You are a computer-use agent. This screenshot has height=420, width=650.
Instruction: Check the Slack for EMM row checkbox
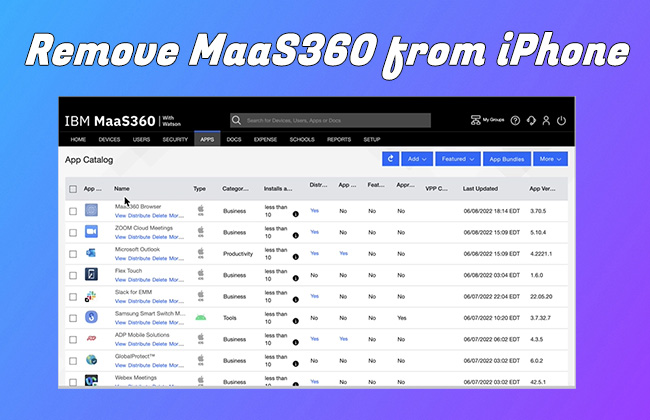click(73, 297)
